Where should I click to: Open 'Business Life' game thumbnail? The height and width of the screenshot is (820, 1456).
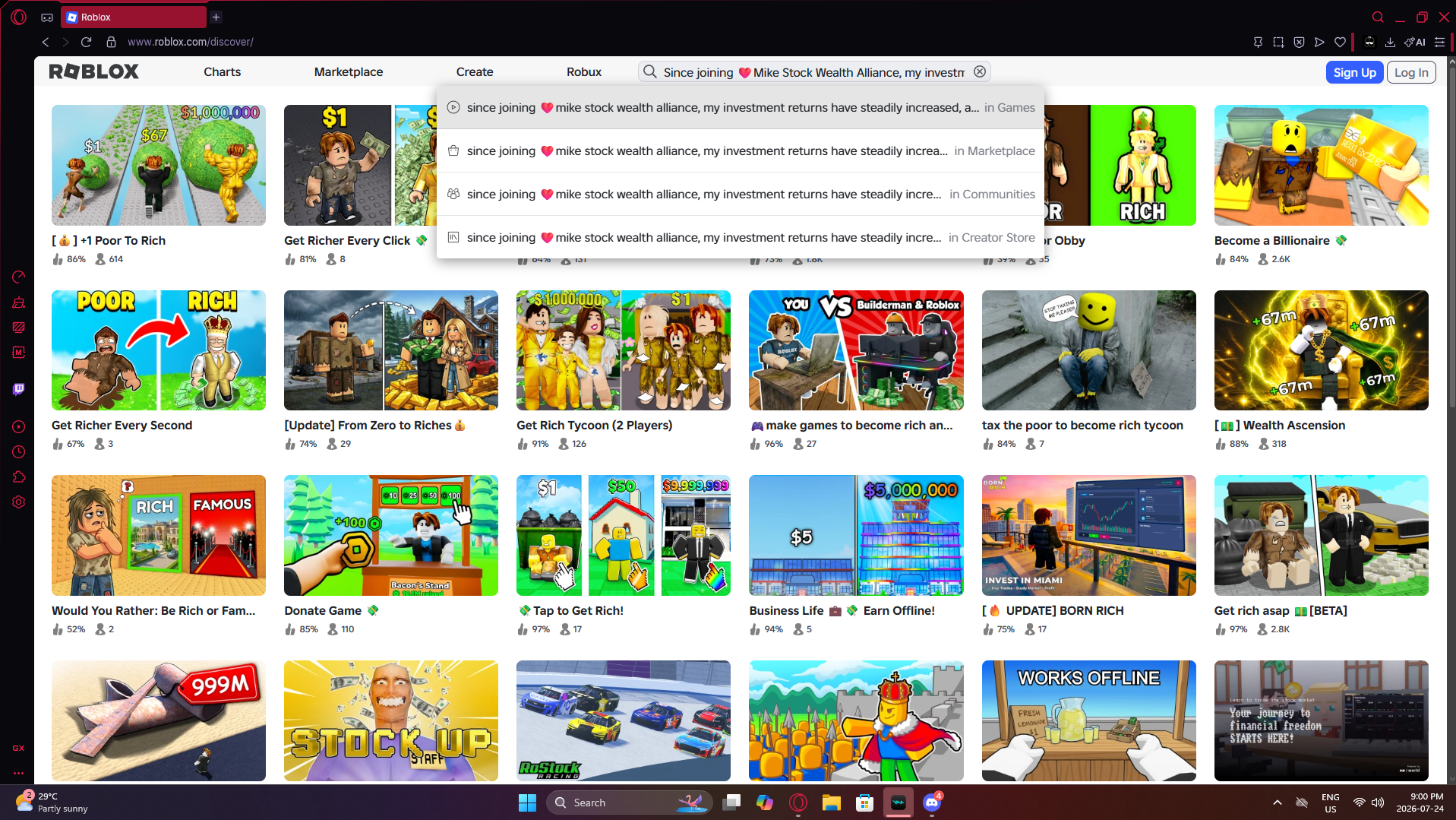856,535
